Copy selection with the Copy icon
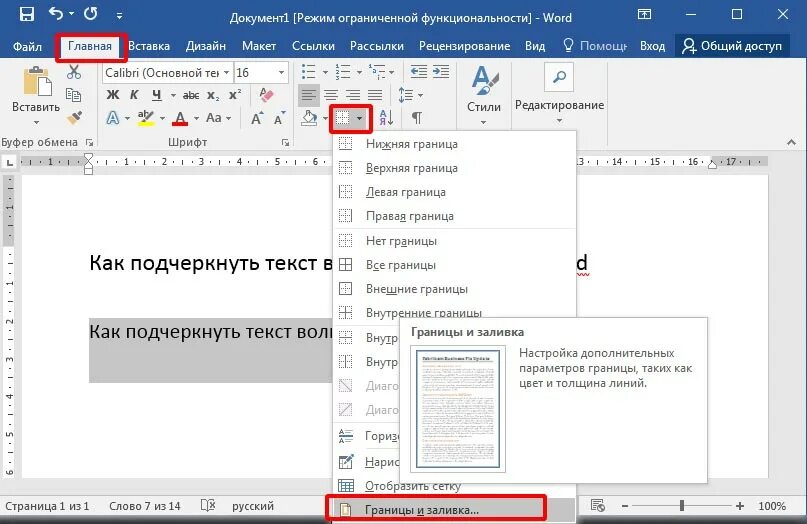The width and height of the screenshot is (807, 524). (x=74, y=95)
